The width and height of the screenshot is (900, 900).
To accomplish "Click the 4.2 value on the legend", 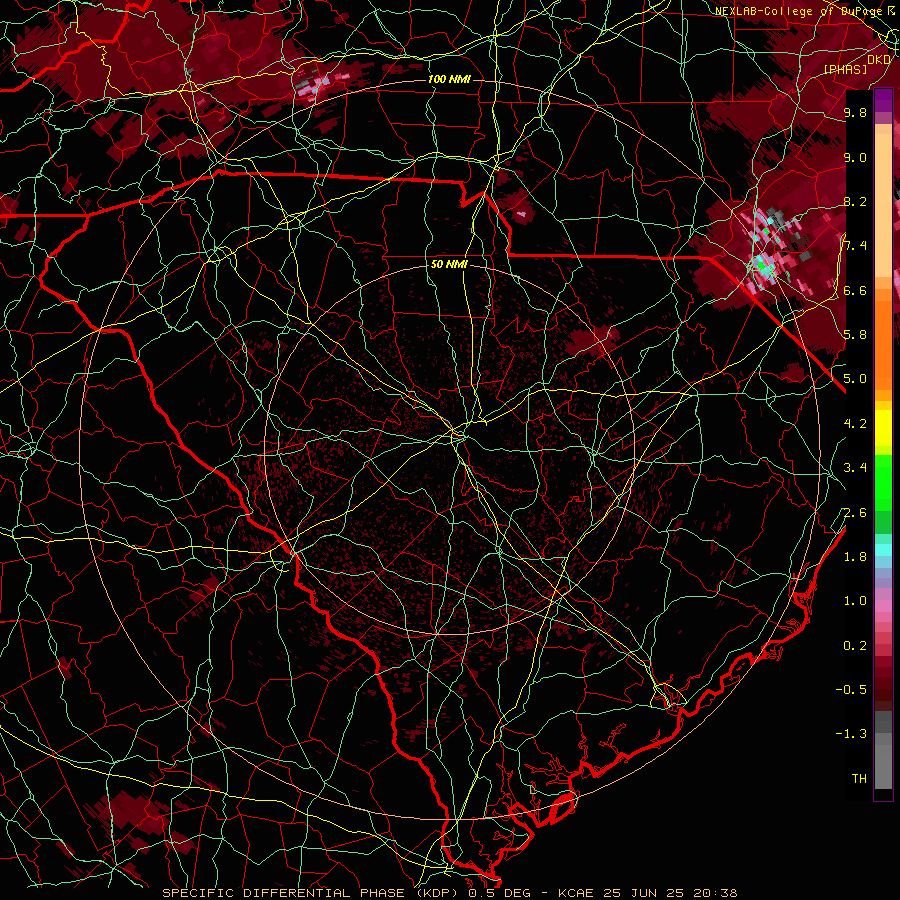I will (x=855, y=424).
